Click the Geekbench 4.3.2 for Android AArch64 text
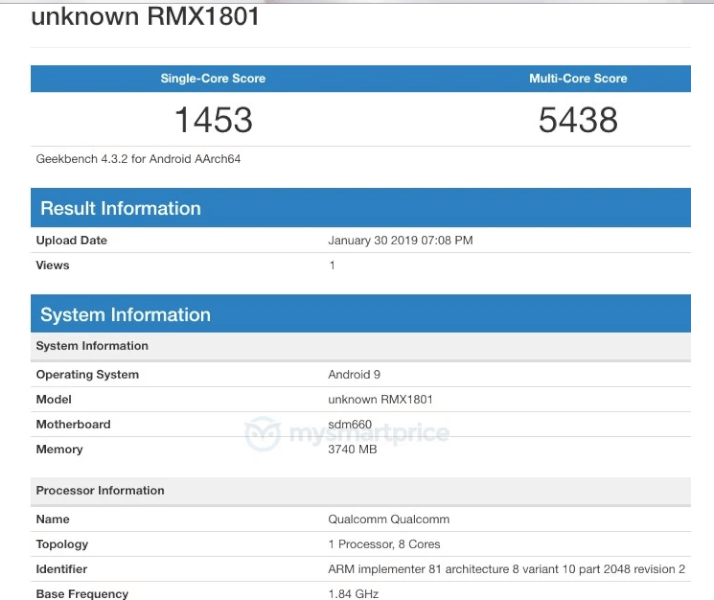Screen dimensions: 714x600 click(x=138, y=159)
